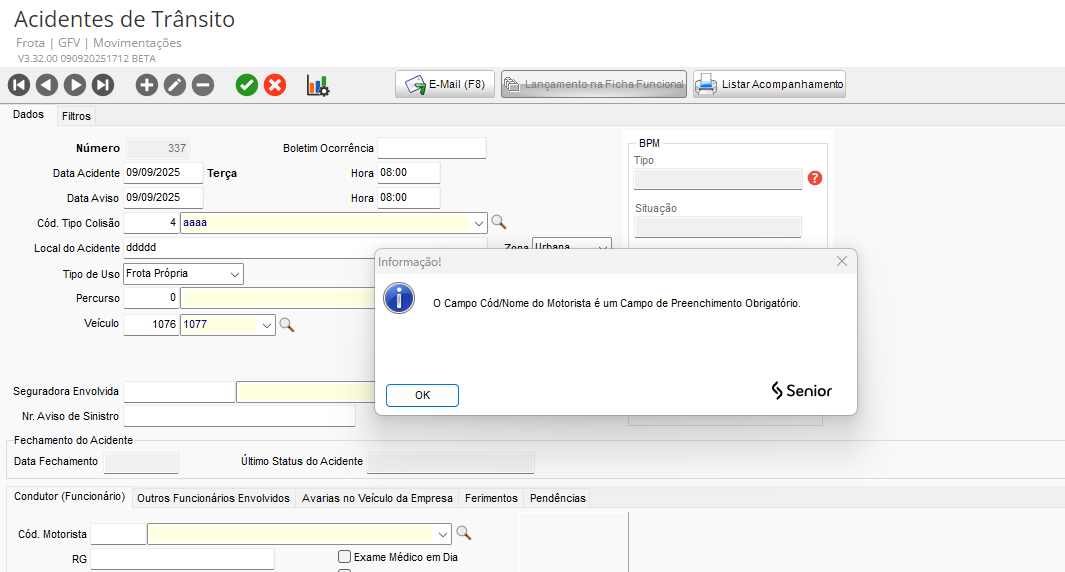Click the dialog's blue information icon

tap(399, 298)
